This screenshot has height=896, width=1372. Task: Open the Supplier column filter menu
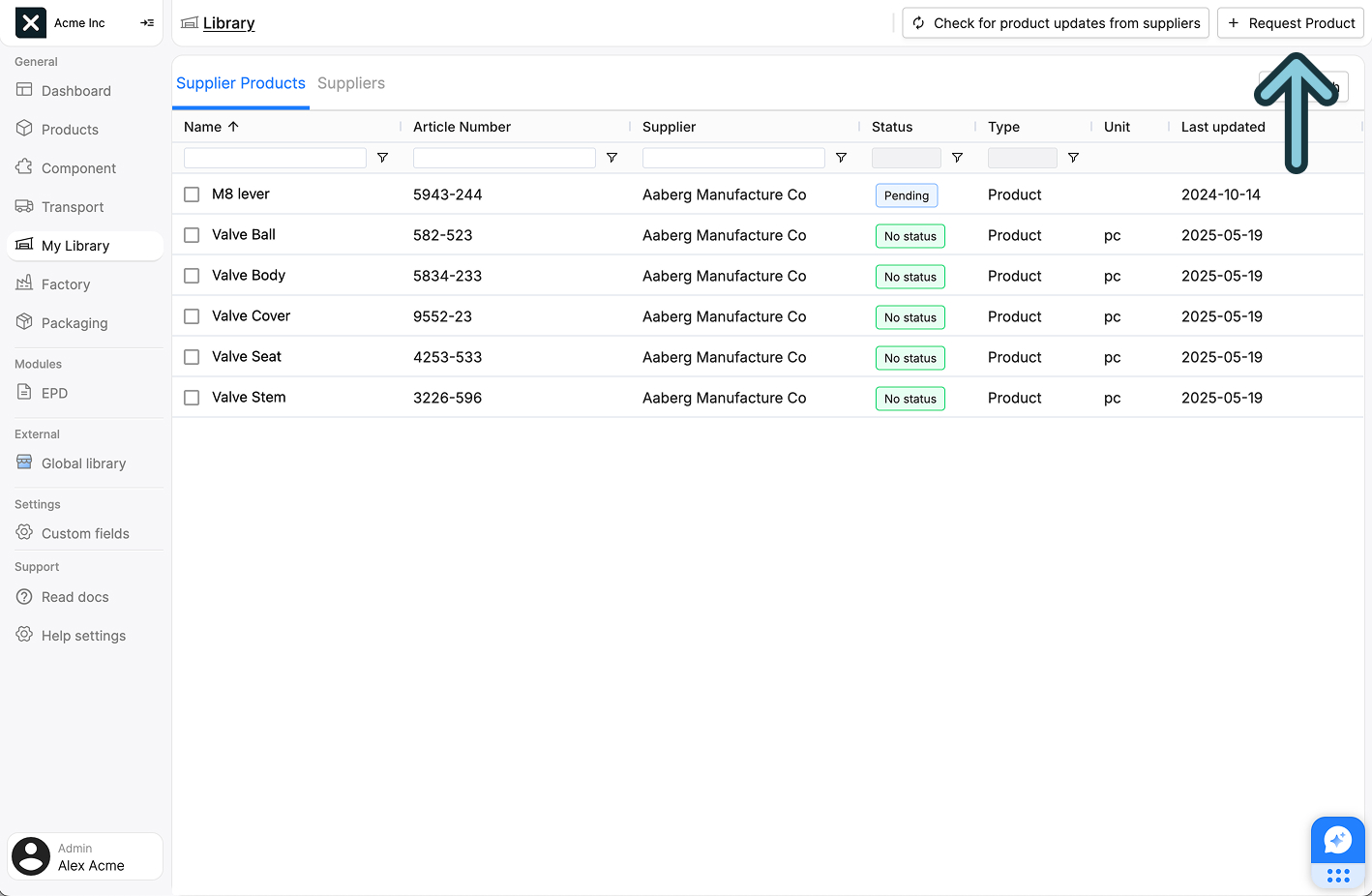pos(841,157)
